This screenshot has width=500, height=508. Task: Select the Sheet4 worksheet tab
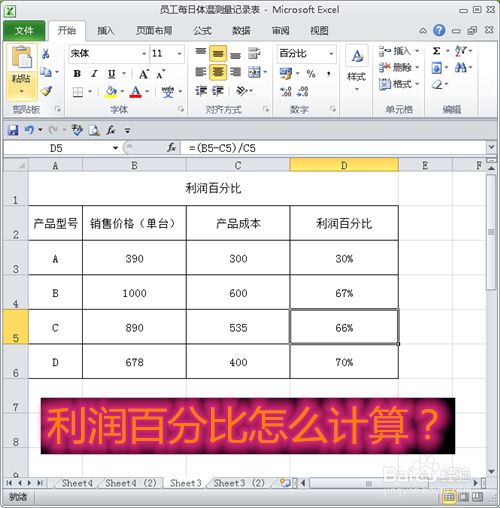point(77,483)
